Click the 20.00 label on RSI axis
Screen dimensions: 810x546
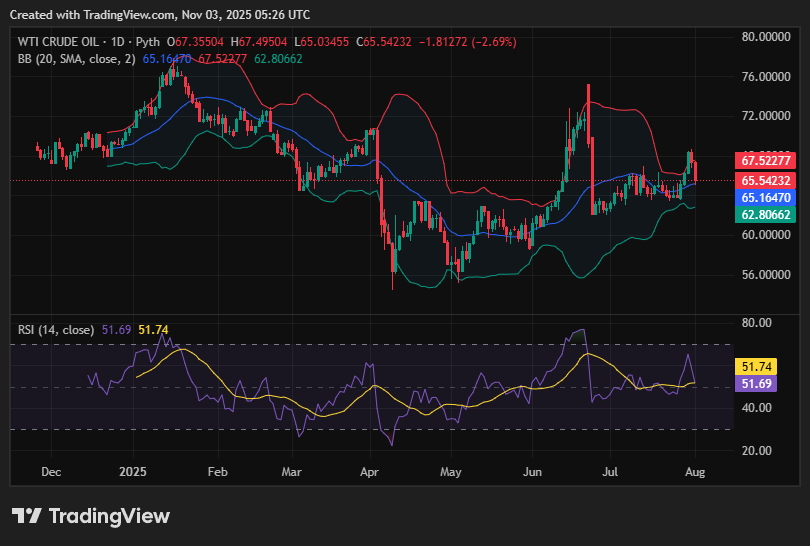(x=757, y=450)
